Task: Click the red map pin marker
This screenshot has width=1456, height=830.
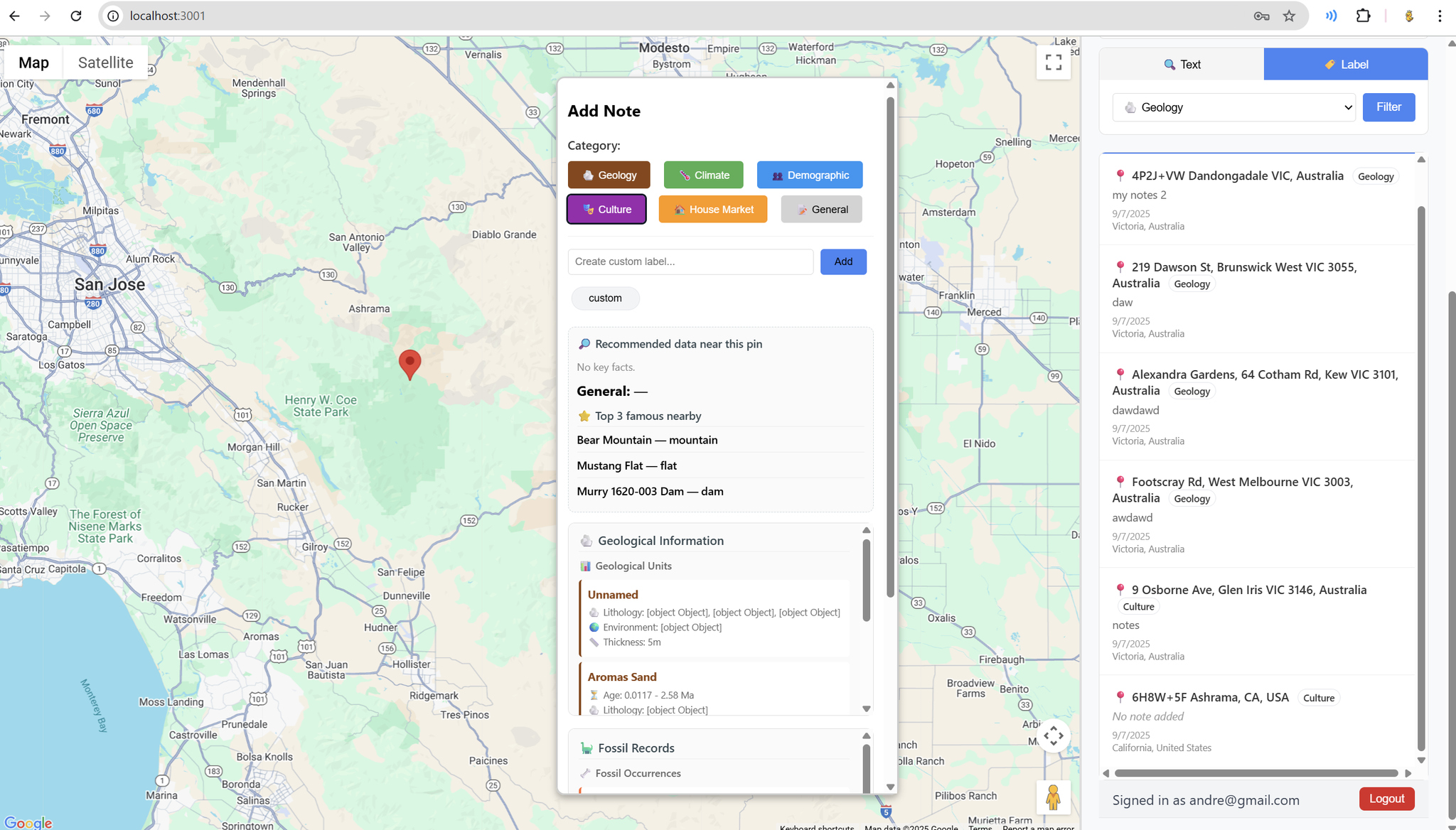Action: click(x=409, y=363)
